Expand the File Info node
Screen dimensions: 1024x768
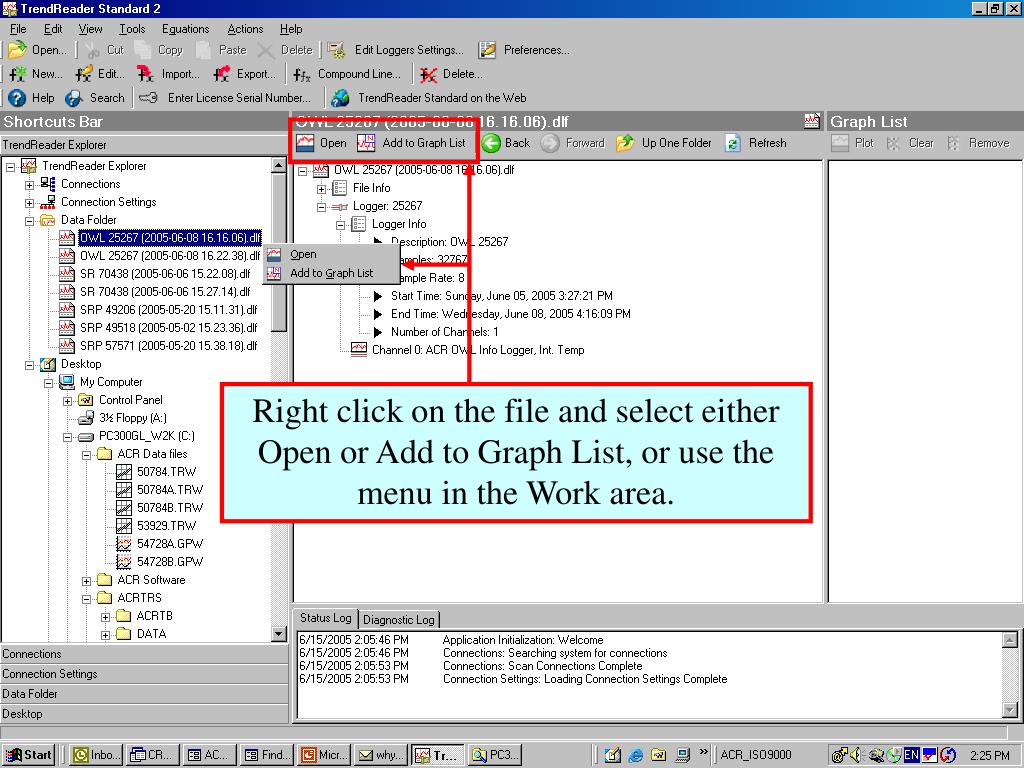tap(321, 189)
